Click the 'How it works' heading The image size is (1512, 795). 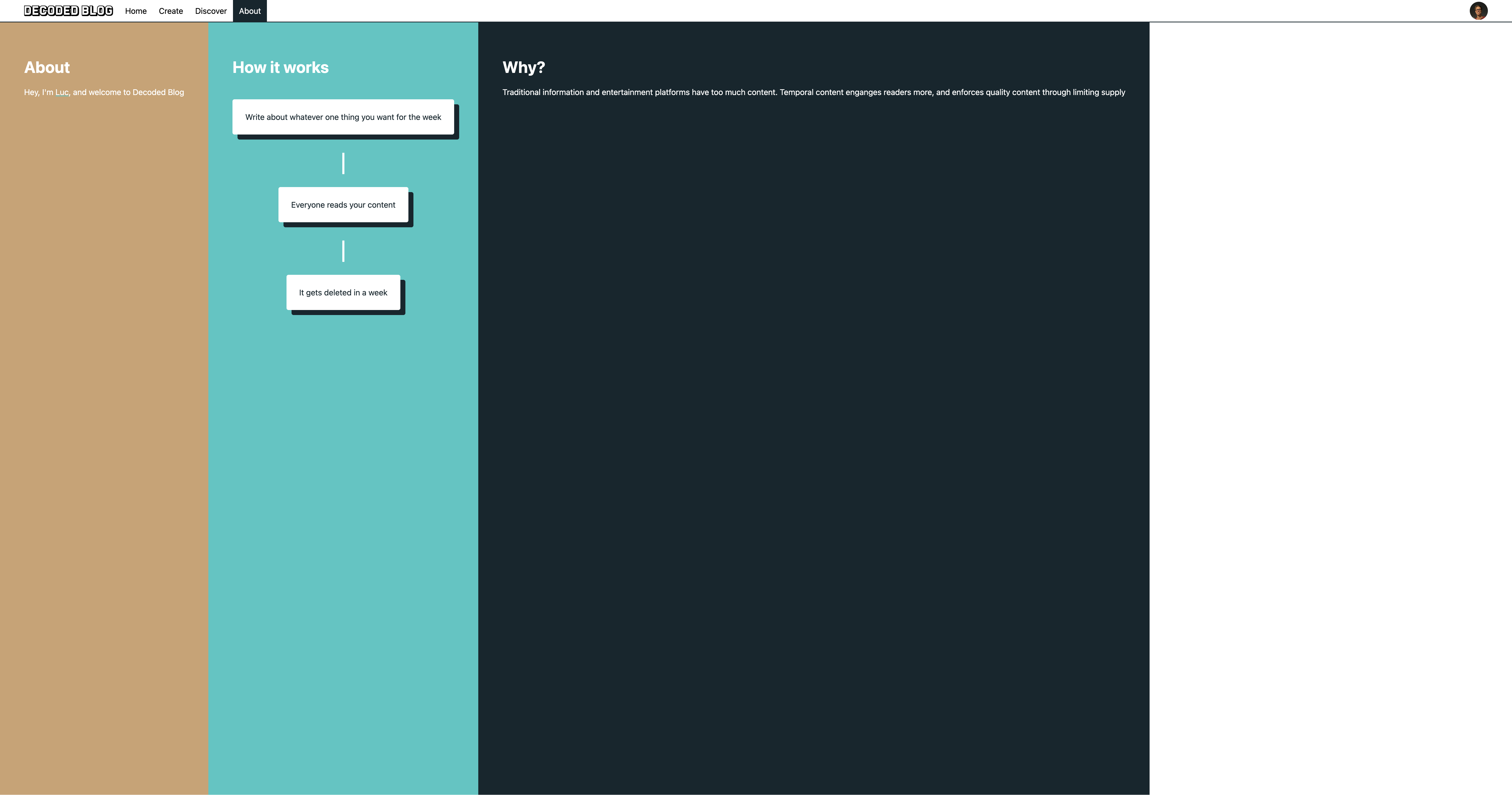point(280,67)
